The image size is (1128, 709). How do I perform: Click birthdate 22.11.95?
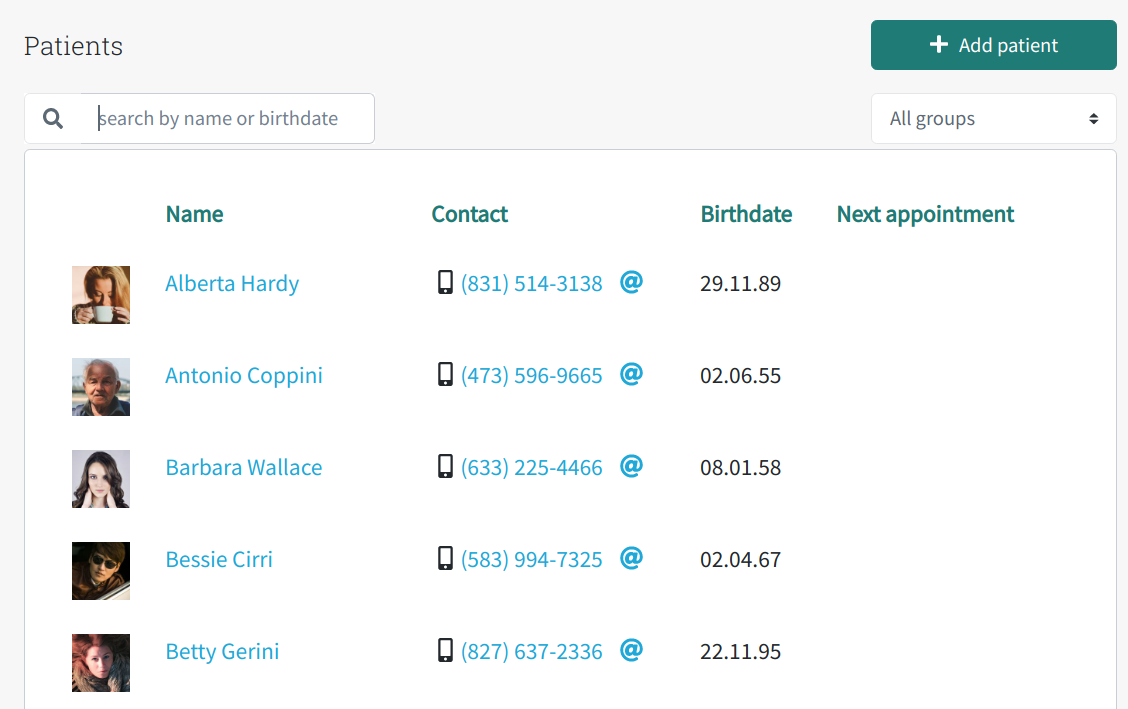[x=740, y=651]
